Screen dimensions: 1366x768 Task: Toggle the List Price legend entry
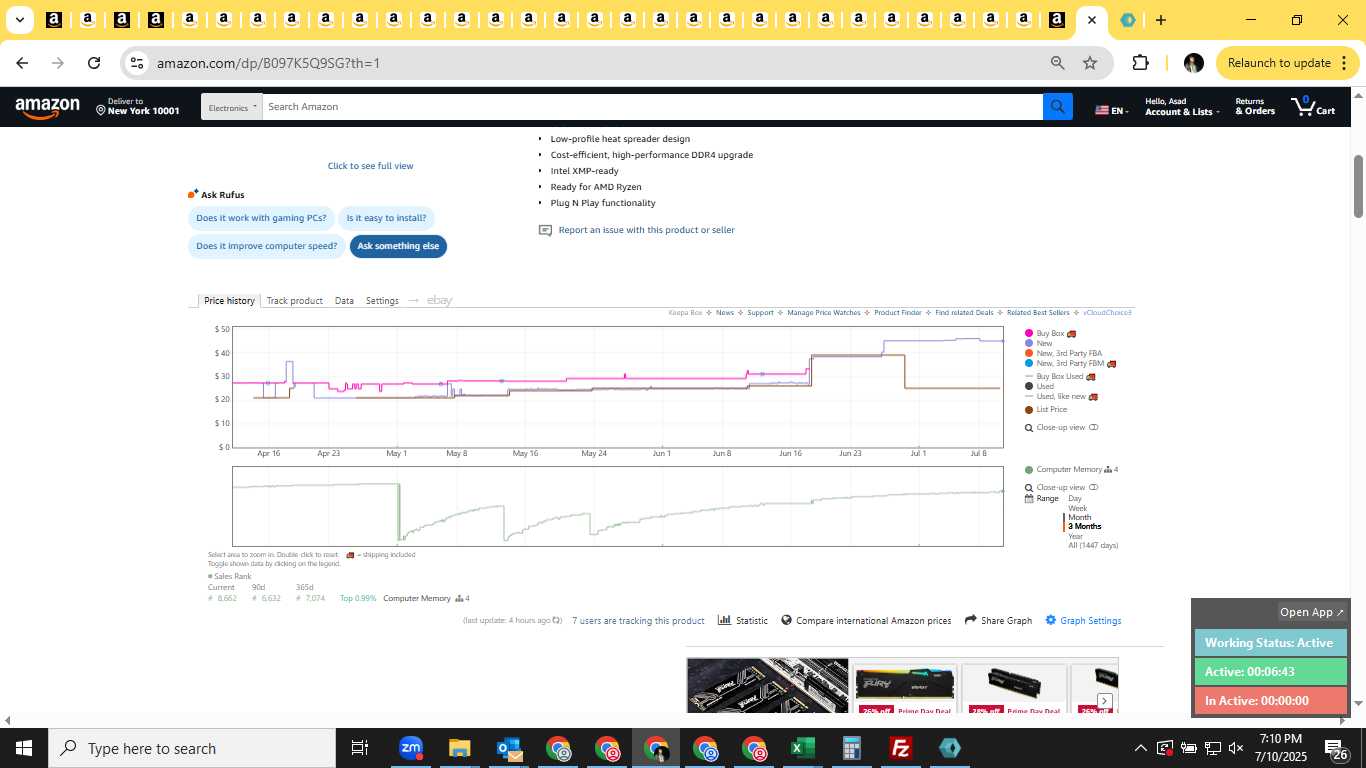click(1046, 409)
